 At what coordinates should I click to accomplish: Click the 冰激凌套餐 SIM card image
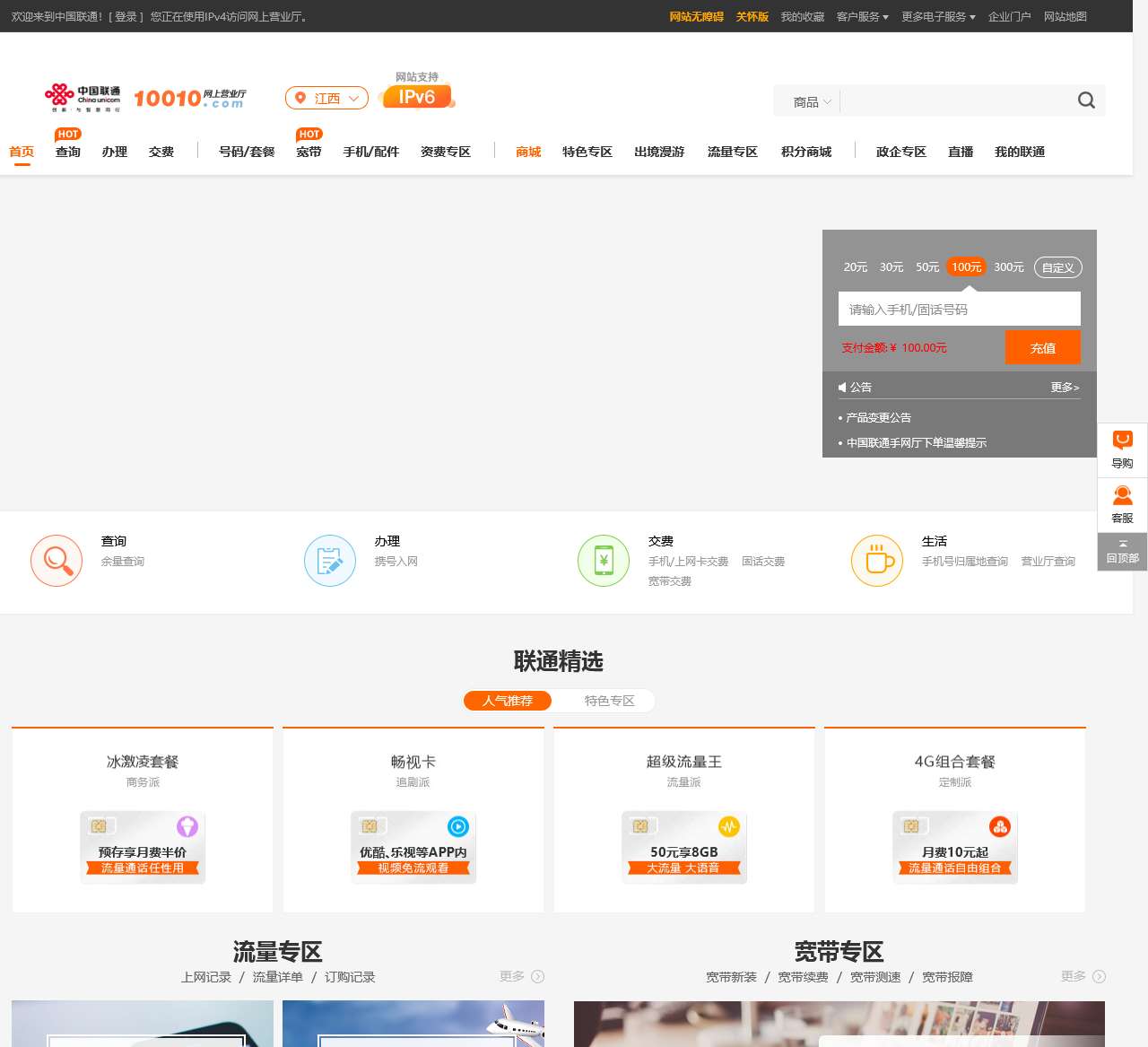coord(143,847)
